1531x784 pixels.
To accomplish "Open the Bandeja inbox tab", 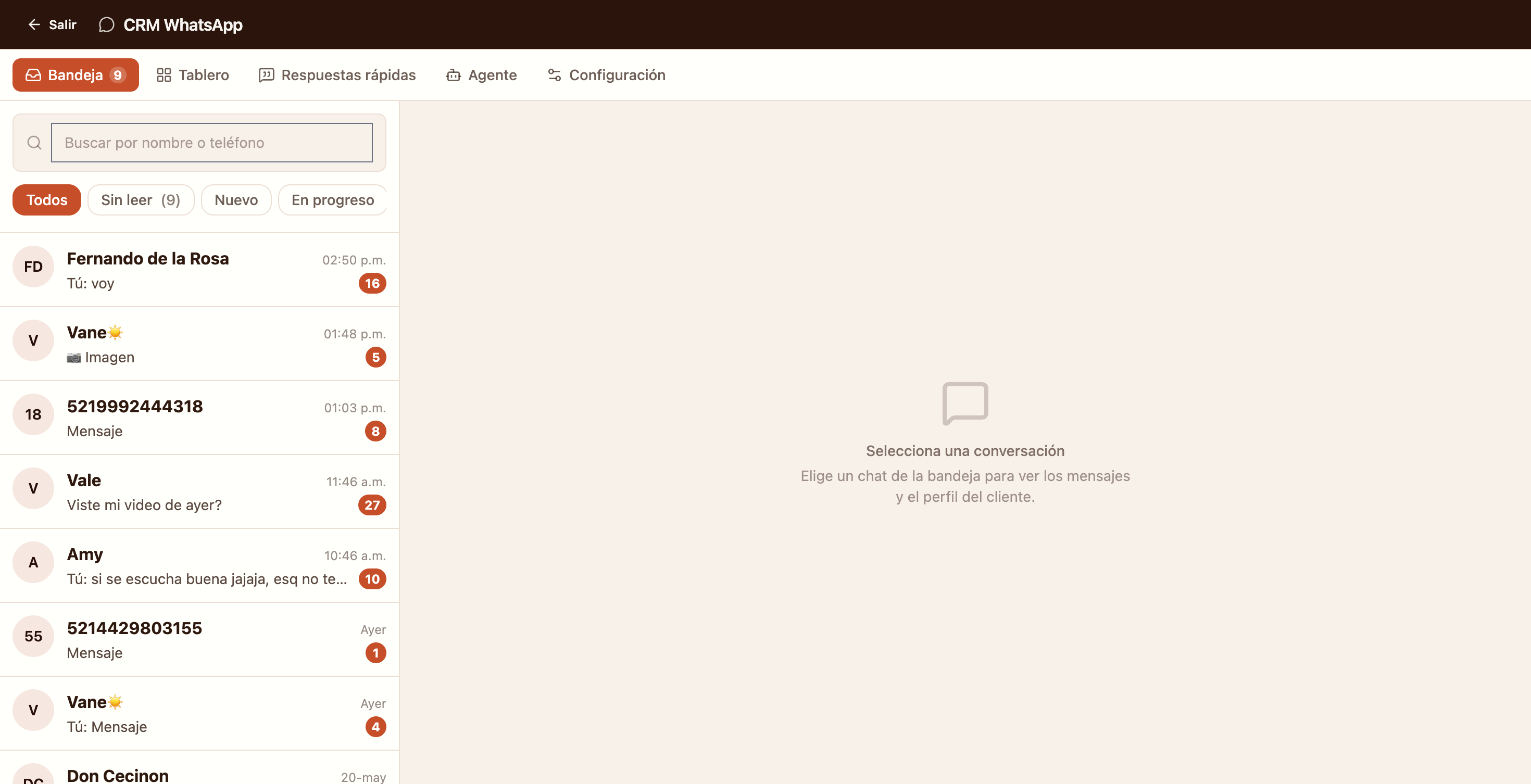I will pyautogui.click(x=76, y=75).
